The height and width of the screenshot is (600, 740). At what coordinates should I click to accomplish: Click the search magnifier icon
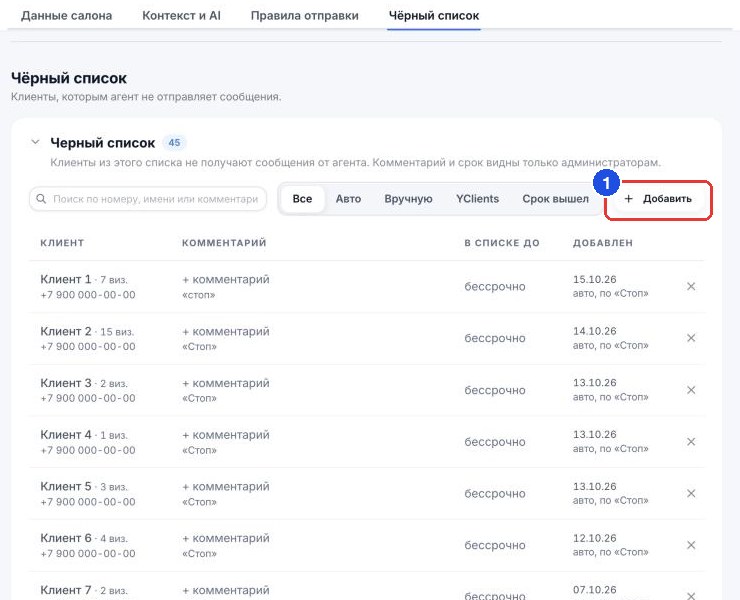[x=41, y=199]
